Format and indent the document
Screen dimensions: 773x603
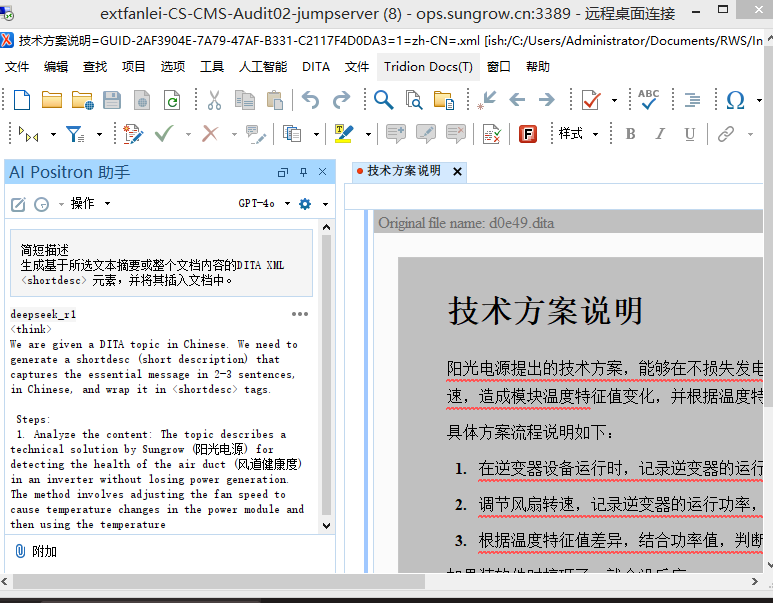692,100
